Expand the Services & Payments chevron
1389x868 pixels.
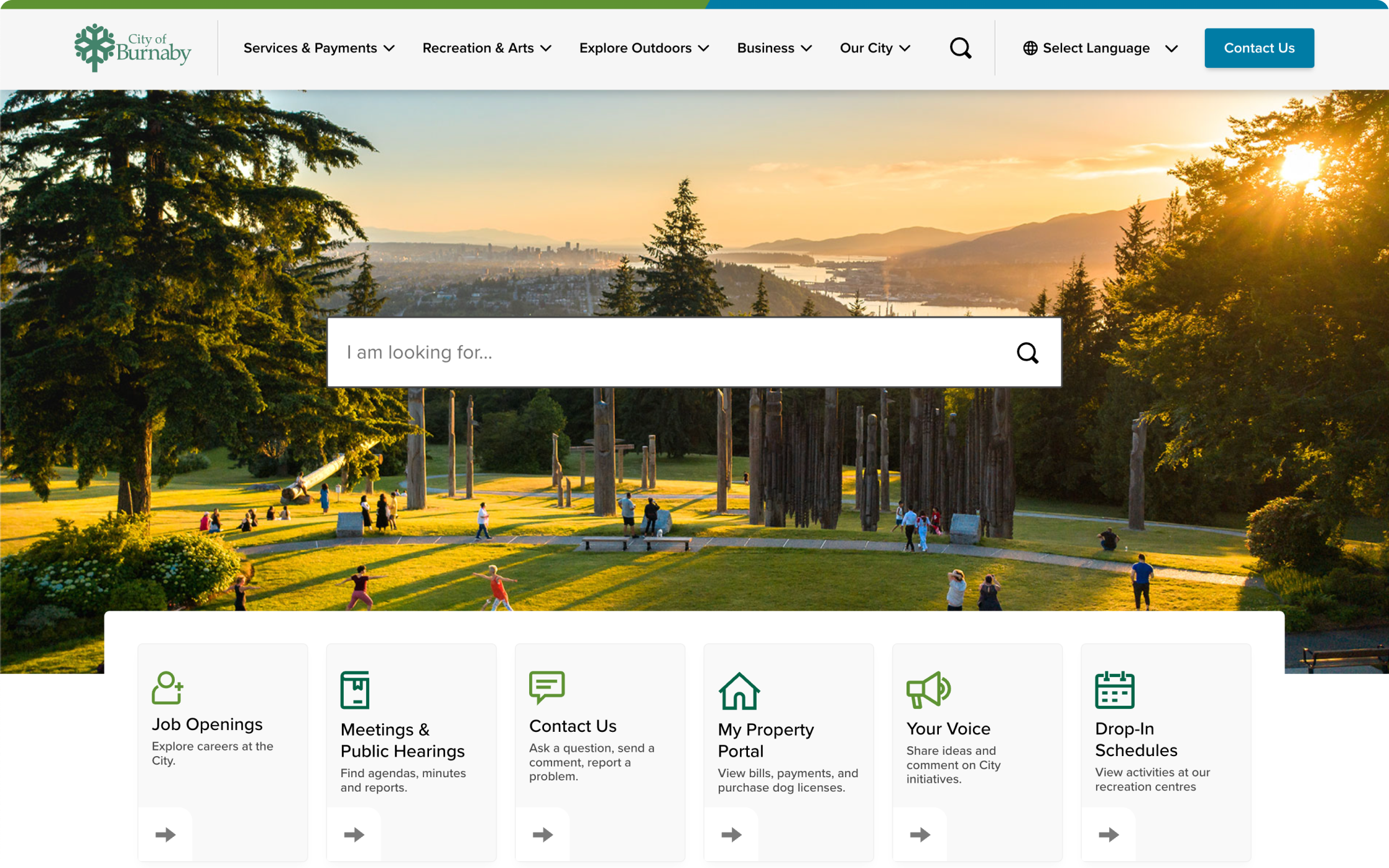389,48
